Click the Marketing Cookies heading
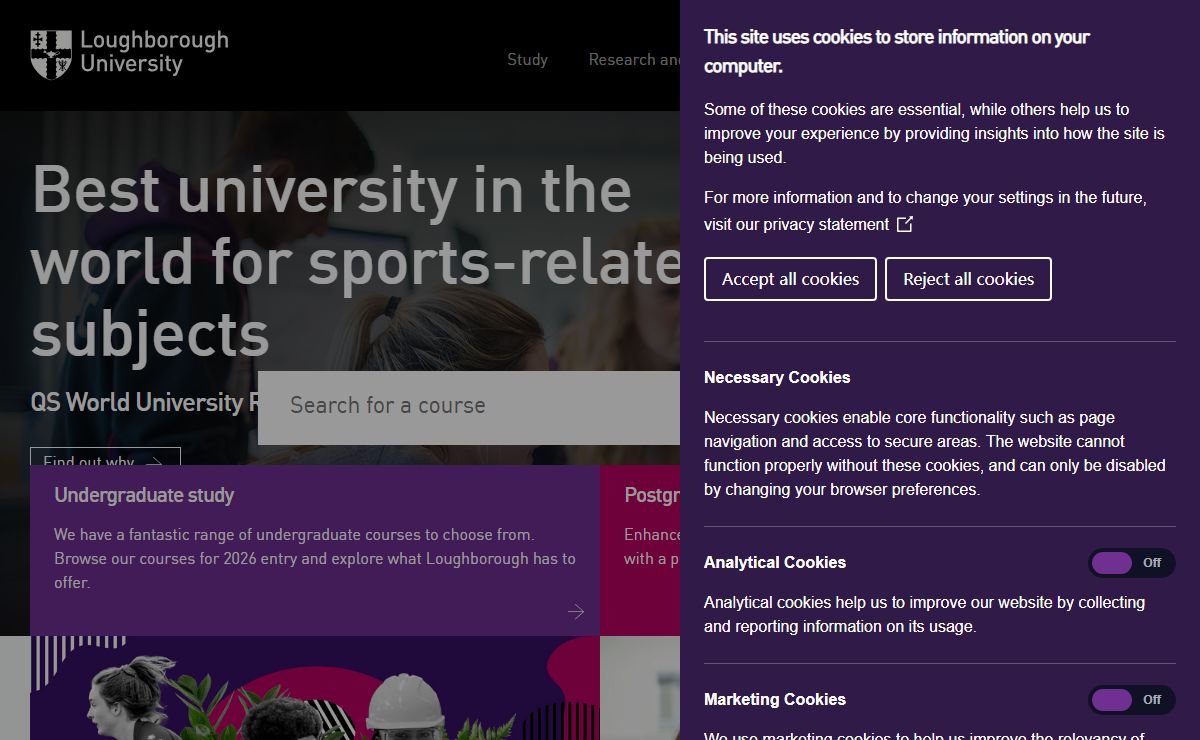 click(x=775, y=699)
